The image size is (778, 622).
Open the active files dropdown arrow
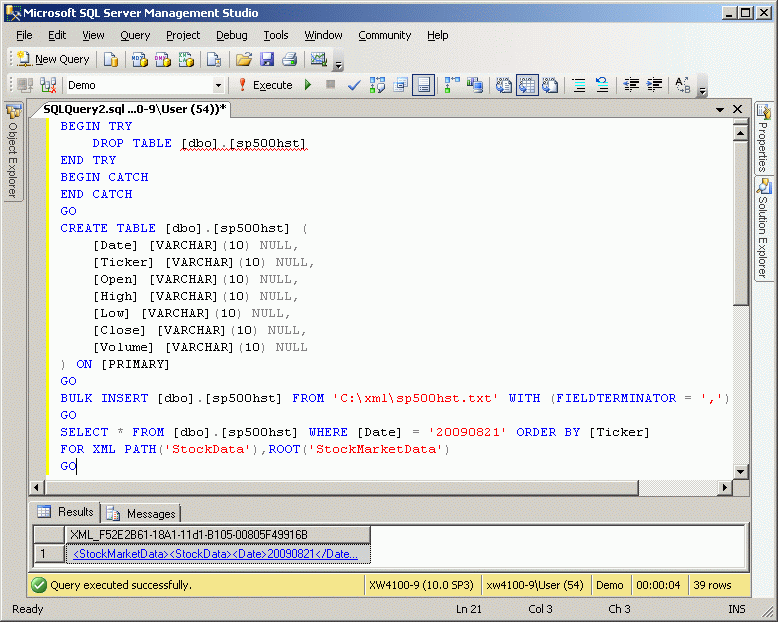[720, 109]
